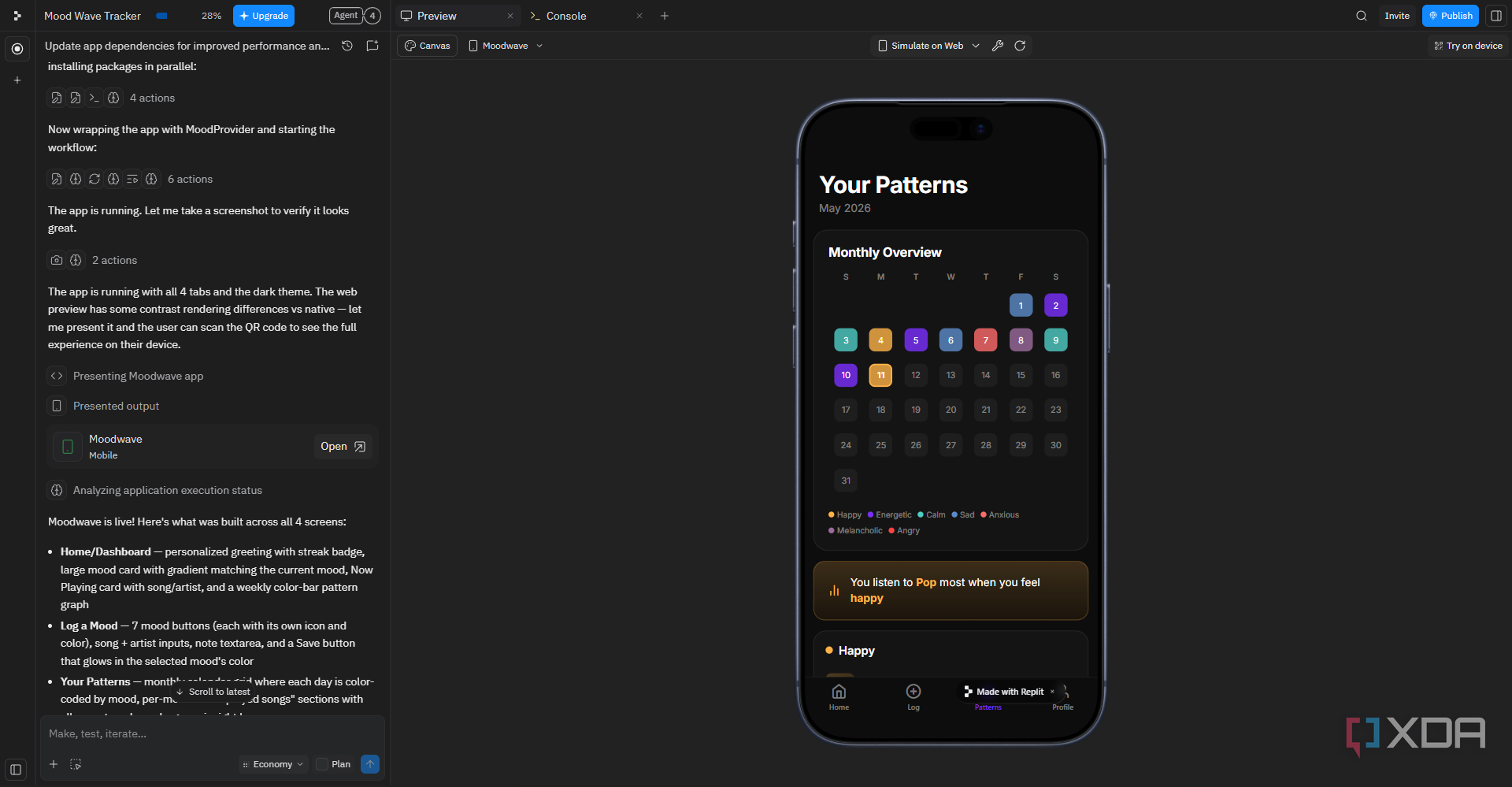Select the orange day 11 calendar cell
The height and width of the screenshot is (787, 1512).
880,375
